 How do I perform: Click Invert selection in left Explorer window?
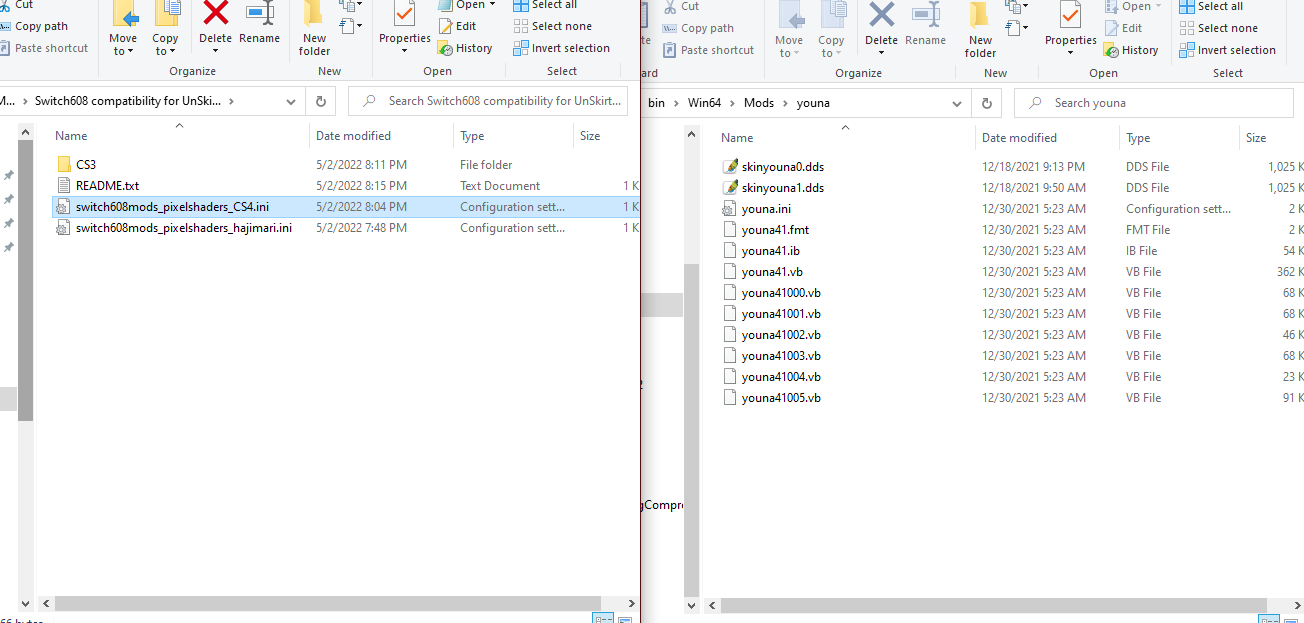(x=561, y=48)
